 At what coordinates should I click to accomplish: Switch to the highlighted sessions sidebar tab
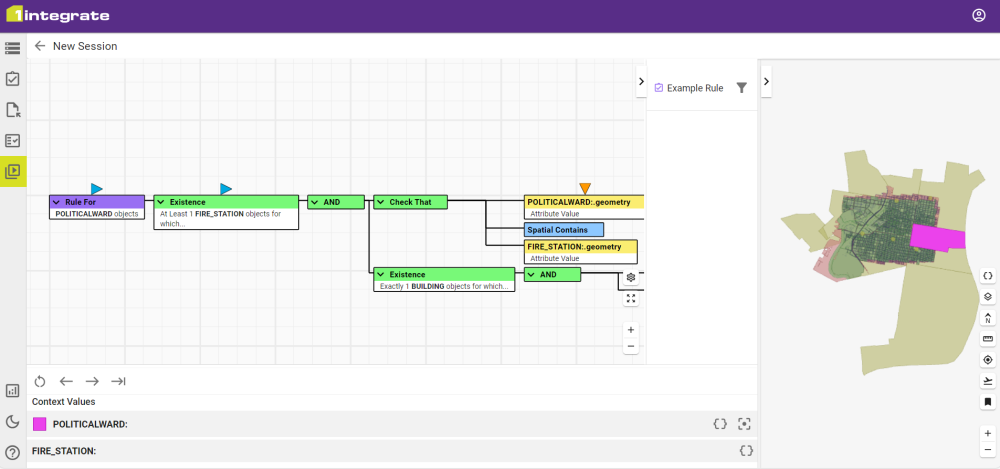(x=13, y=171)
